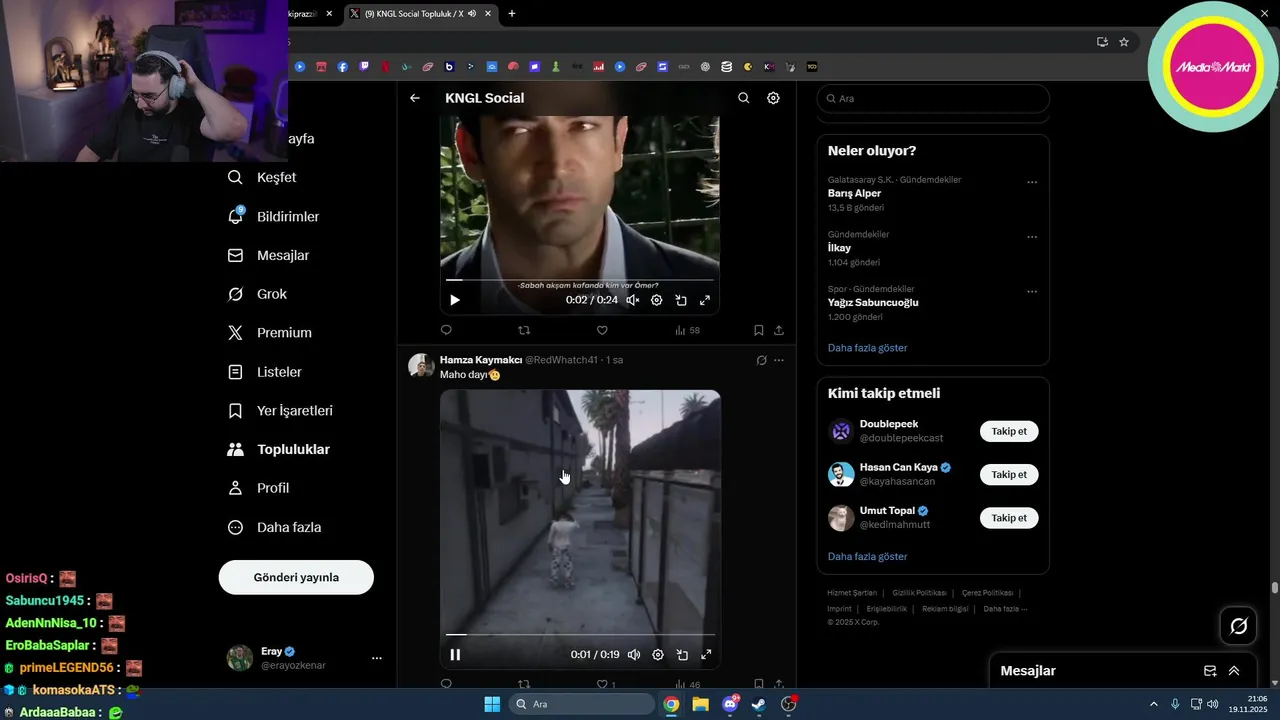
Task: Open the Gizlilik Politikası footer link
Action: point(919,593)
